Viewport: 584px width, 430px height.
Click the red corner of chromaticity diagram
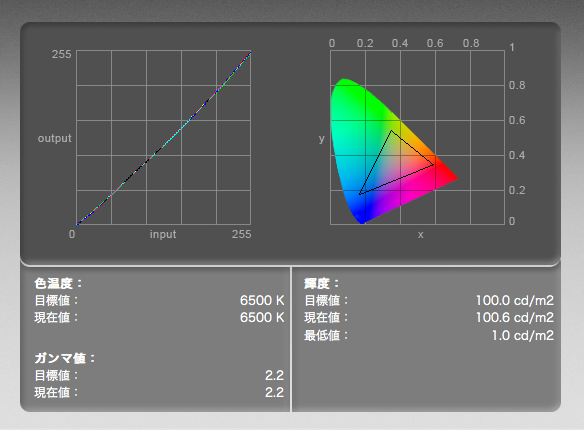449,177
